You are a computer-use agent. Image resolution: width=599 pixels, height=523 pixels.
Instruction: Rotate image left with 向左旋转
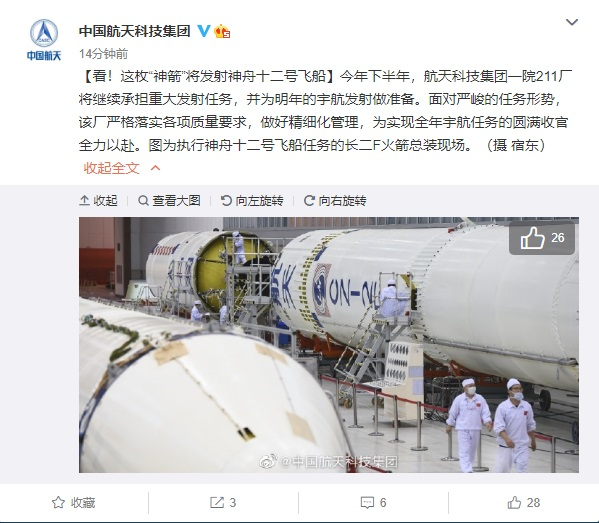point(252,201)
